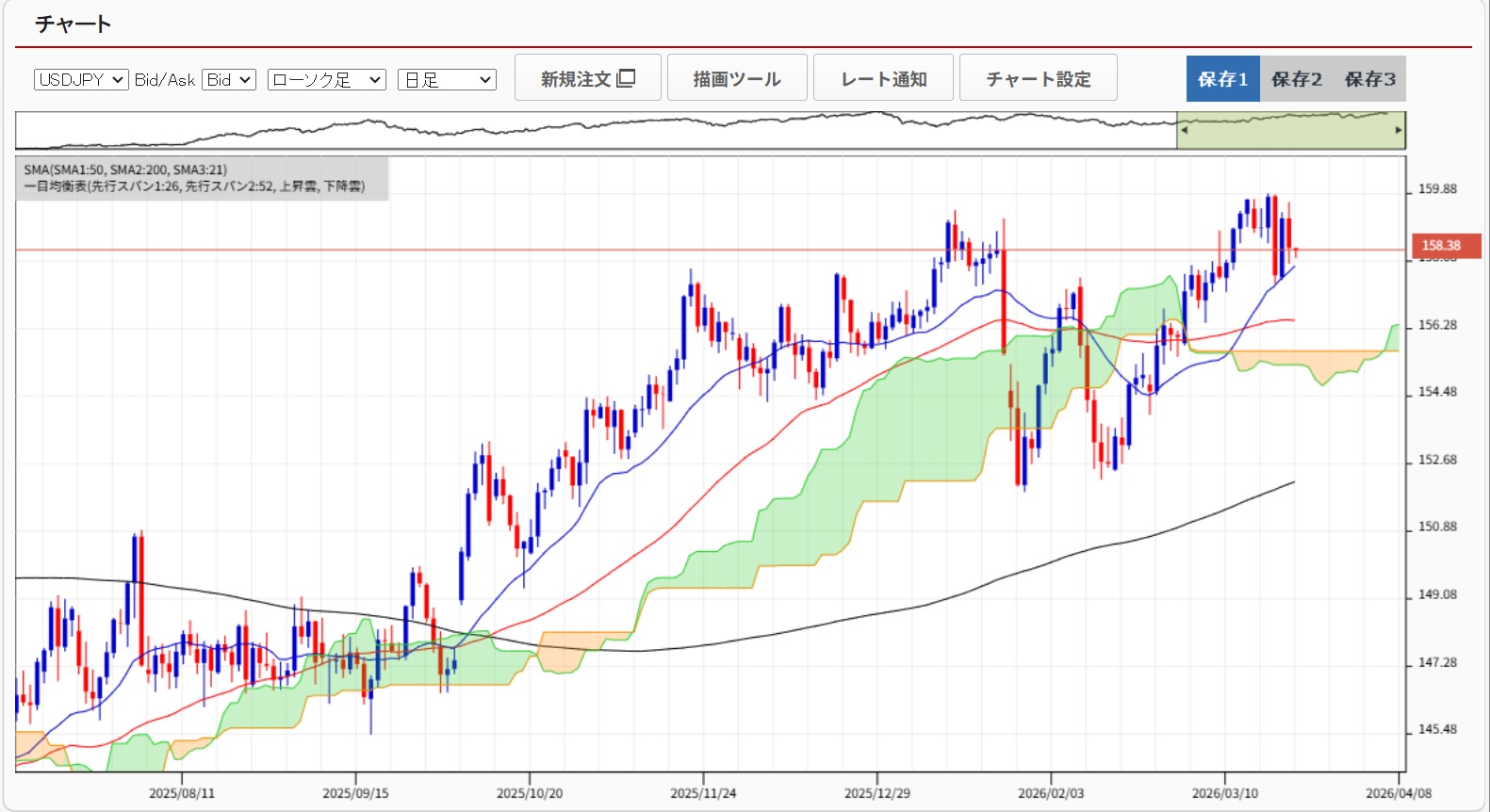1490x812 pixels.
Task: Switch to the 保存2 tab
Action: click(x=1296, y=79)
